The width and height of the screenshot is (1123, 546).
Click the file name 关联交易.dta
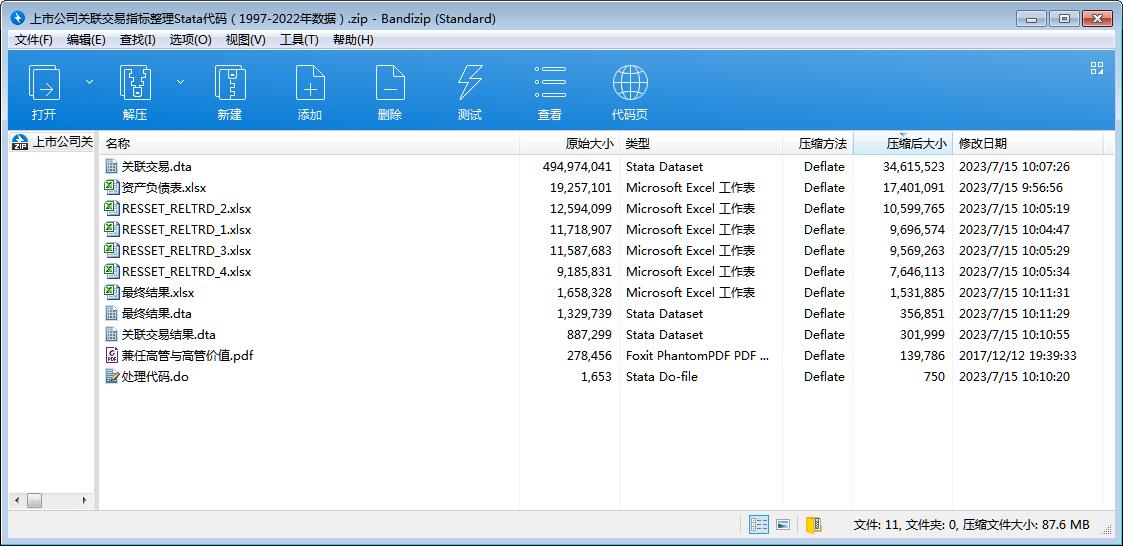pos(157,166)
